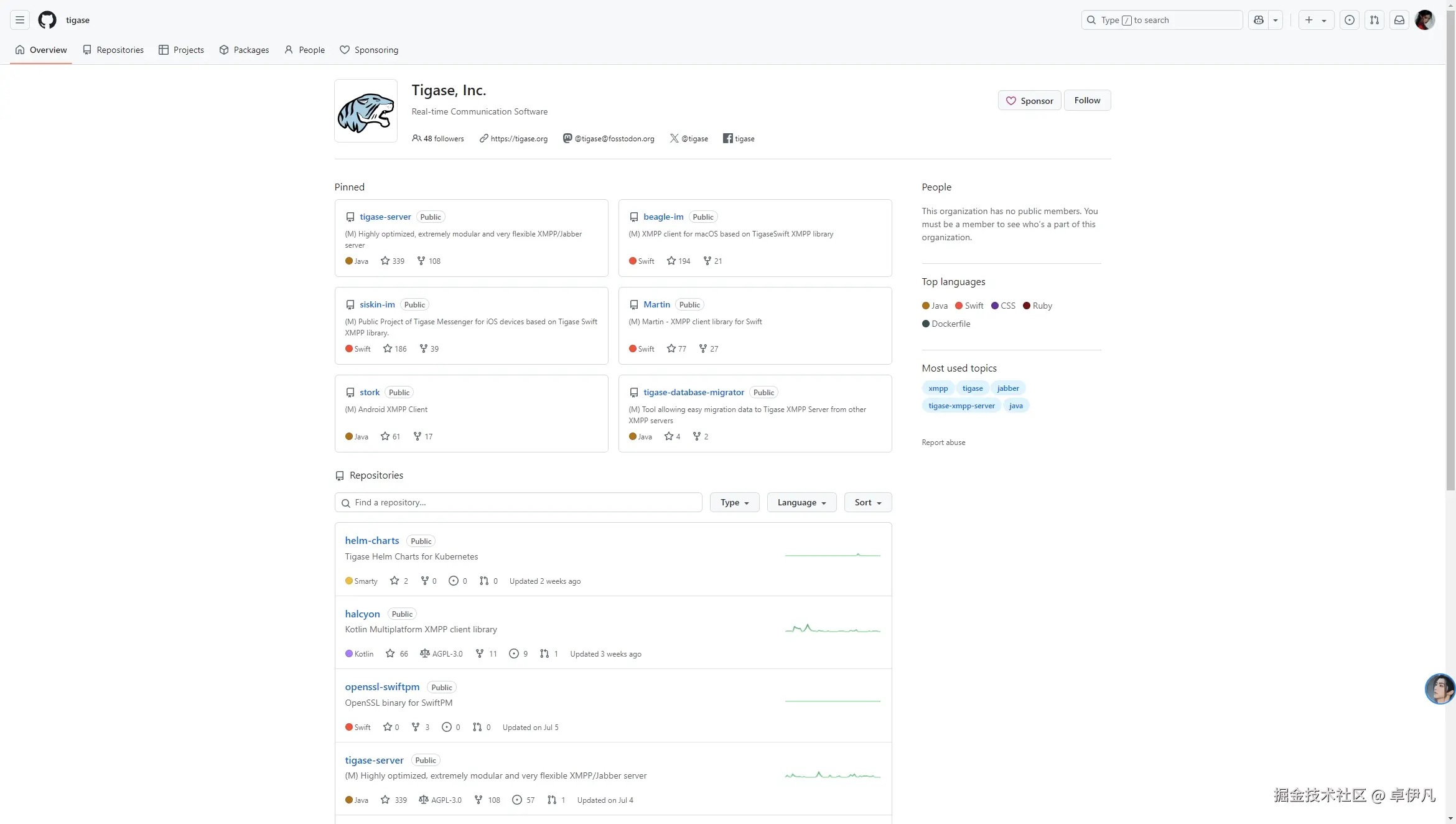Image resolution: width=1456 pixels, height=824 pixels.
Task: View the 39 forks of siskin-im
Action: coord(429,349)
